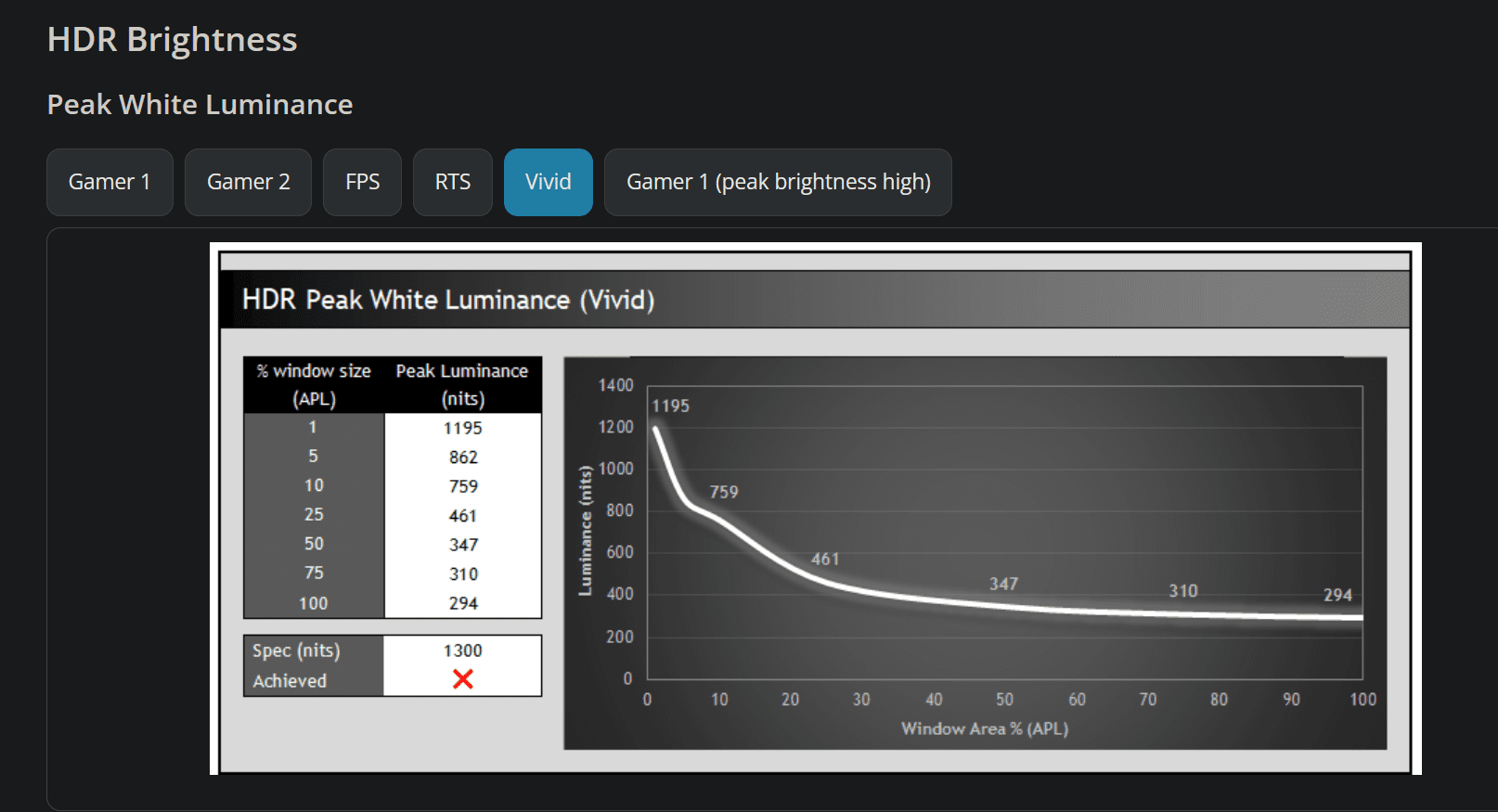The height and width of the screenshot is (812, 1498).
Task: Click the % window size (APL) header
Action: 314,384
